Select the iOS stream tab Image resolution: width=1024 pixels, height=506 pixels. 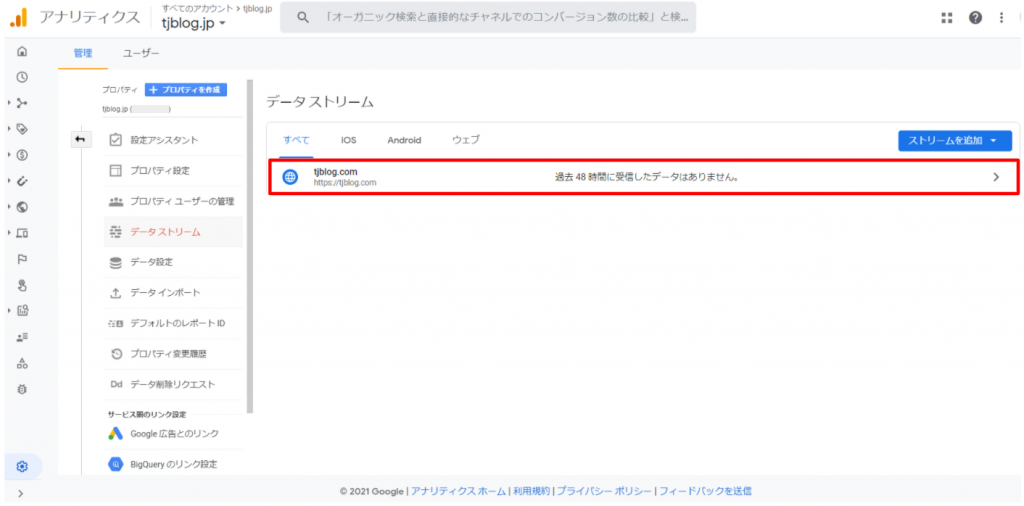[348, 140]
